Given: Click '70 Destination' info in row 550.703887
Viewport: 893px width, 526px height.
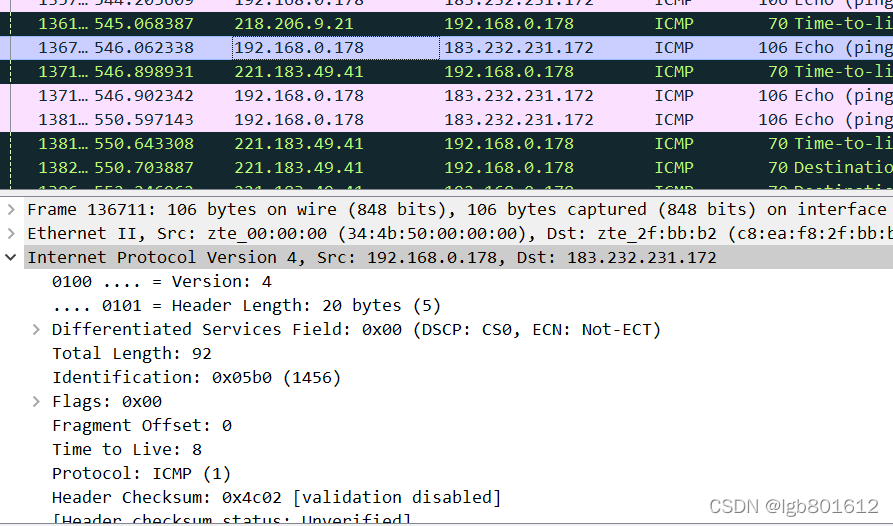Looking at the screenshot, I should point(830,167).
